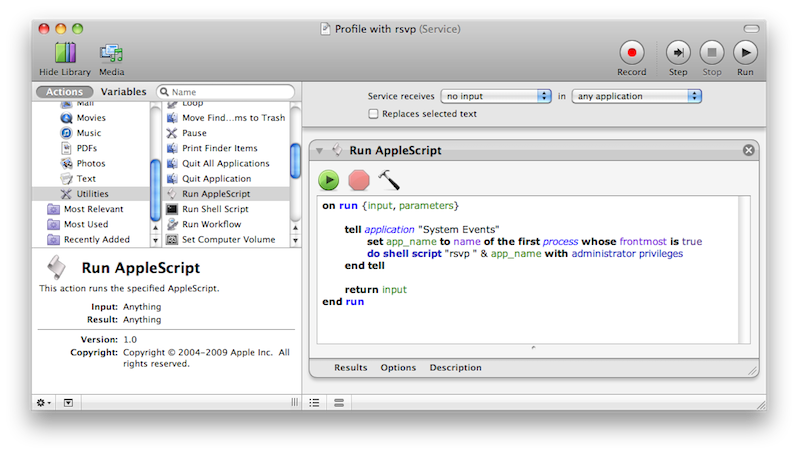Start recording with the Record button

coord(632,52)
